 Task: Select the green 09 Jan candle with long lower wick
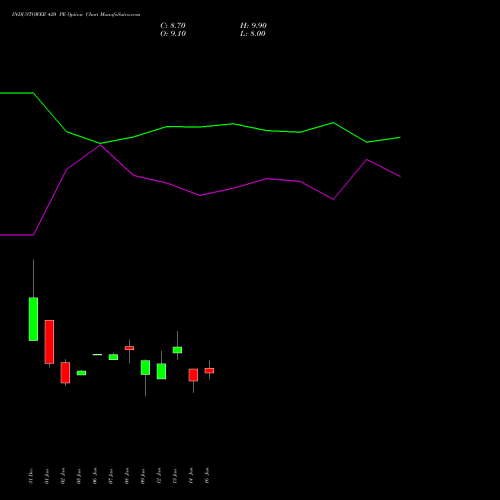pos(145,367)
